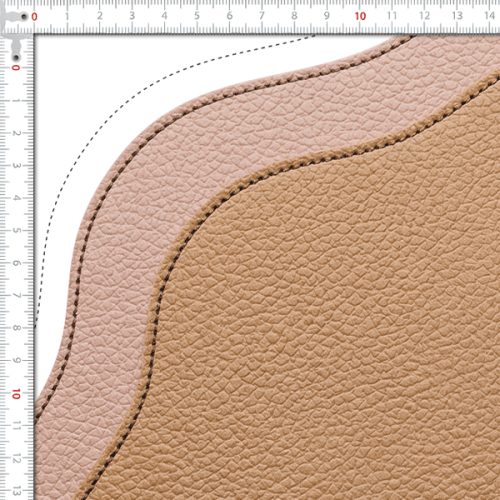Pick number 8 on the vertical ruler
The width and height of the screenshot is (500, 500).
point(16,328)
